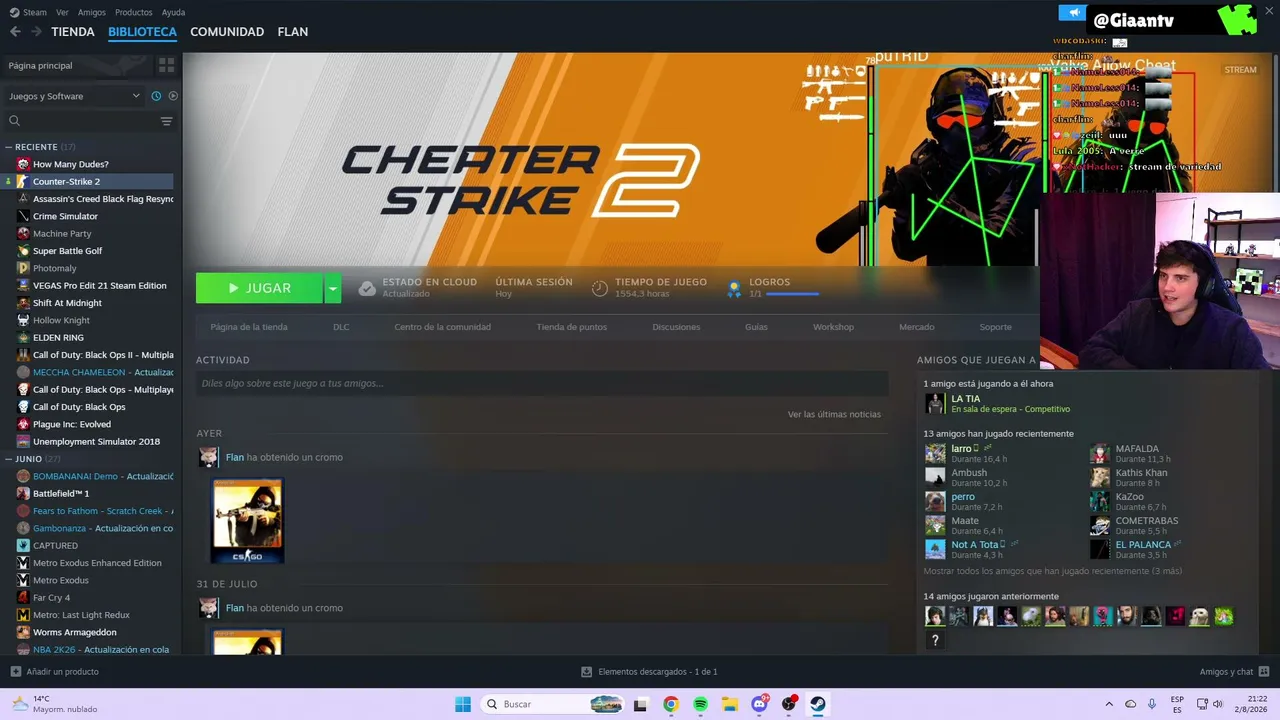
Task: Open the Amigos menu
Action: click(92, 12)
